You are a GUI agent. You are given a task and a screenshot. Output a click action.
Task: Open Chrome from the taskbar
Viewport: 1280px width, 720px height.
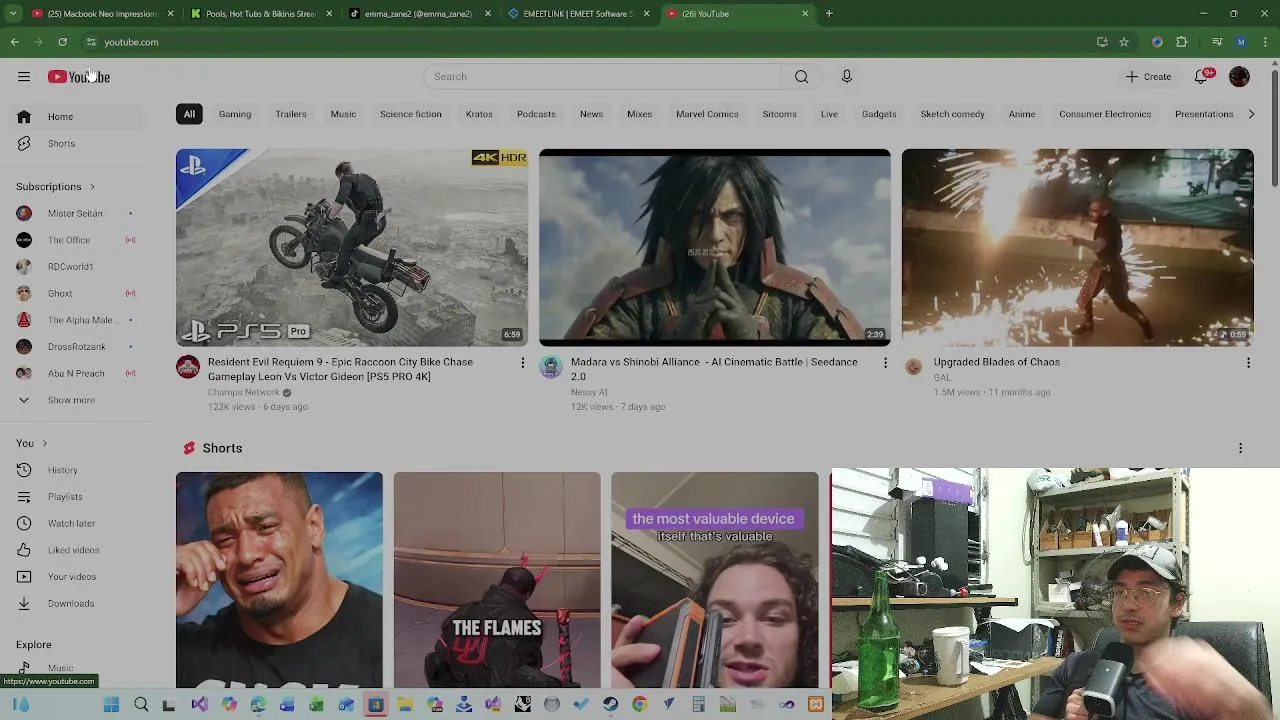pos(640,705)
